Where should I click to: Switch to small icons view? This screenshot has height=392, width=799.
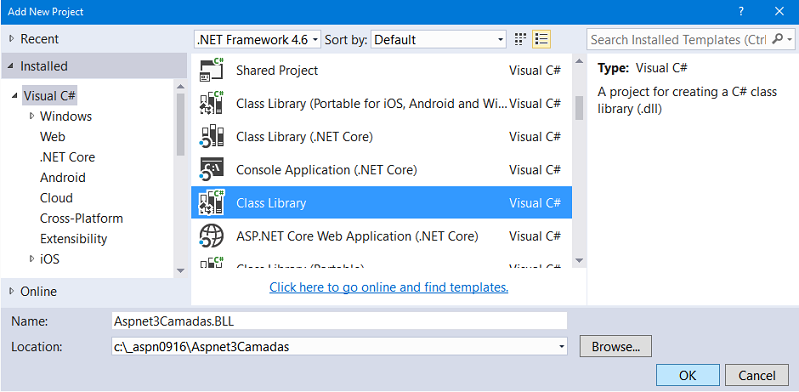click(x=520, y=39)
